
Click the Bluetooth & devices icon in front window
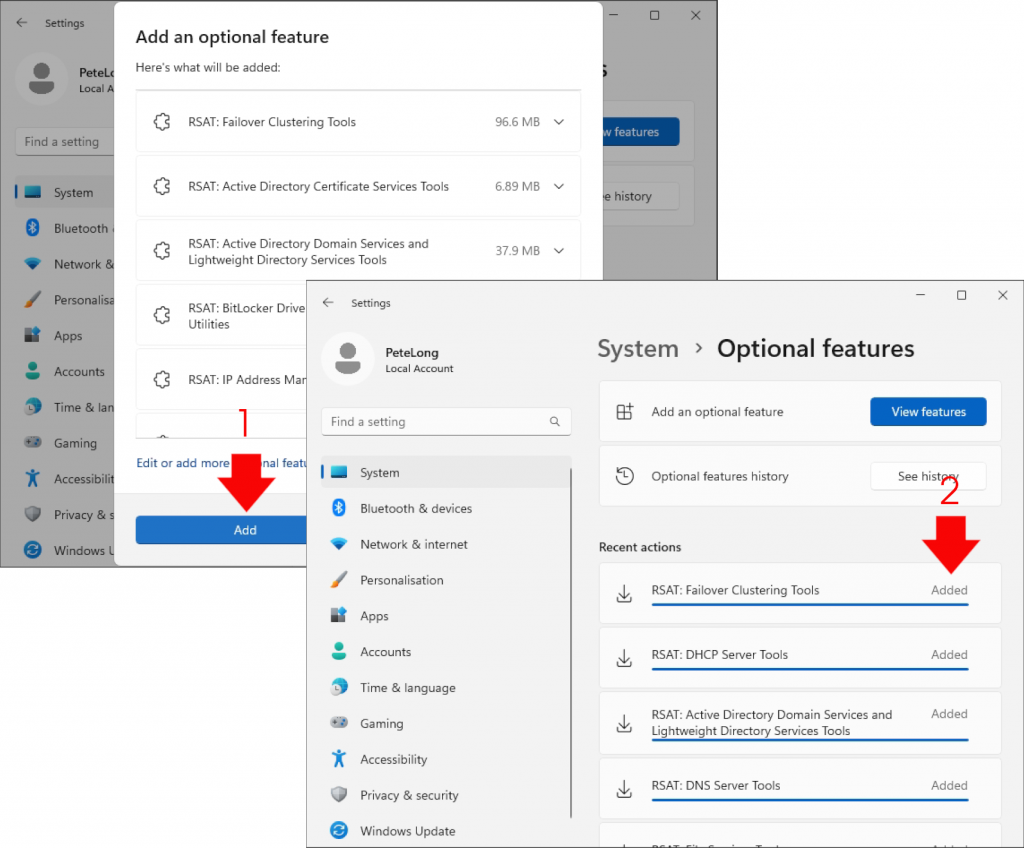coord(339,508)
